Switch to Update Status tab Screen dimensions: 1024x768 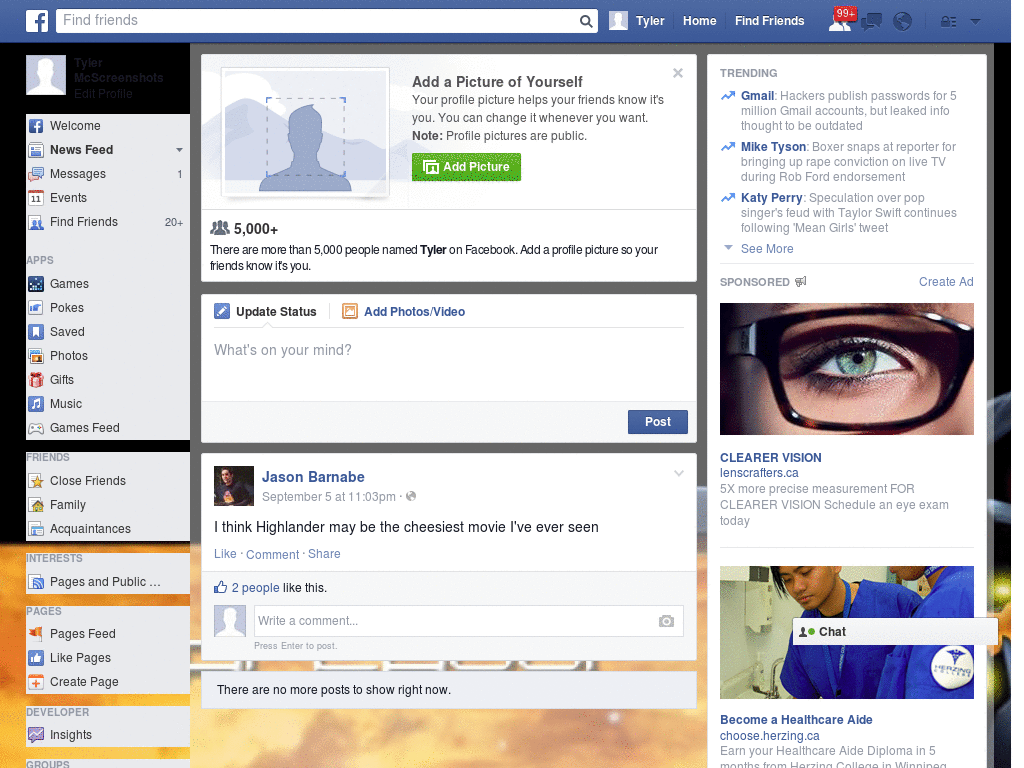coord(265,312)
